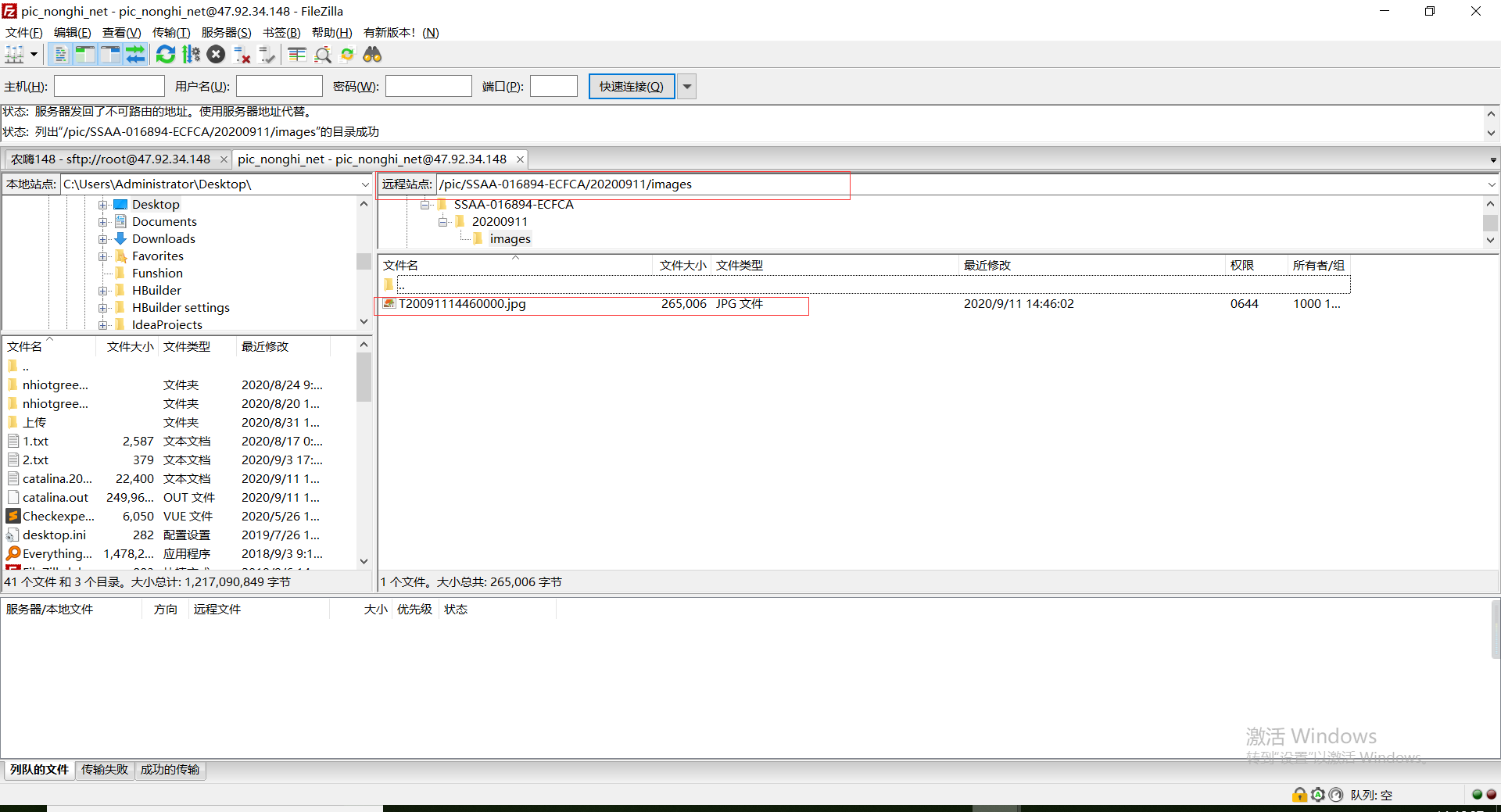This screenshot has width=1501, height=812.
Task: Select the 列队的文件 queue tab
Action: pyautogui.click(x=39, y=770)
